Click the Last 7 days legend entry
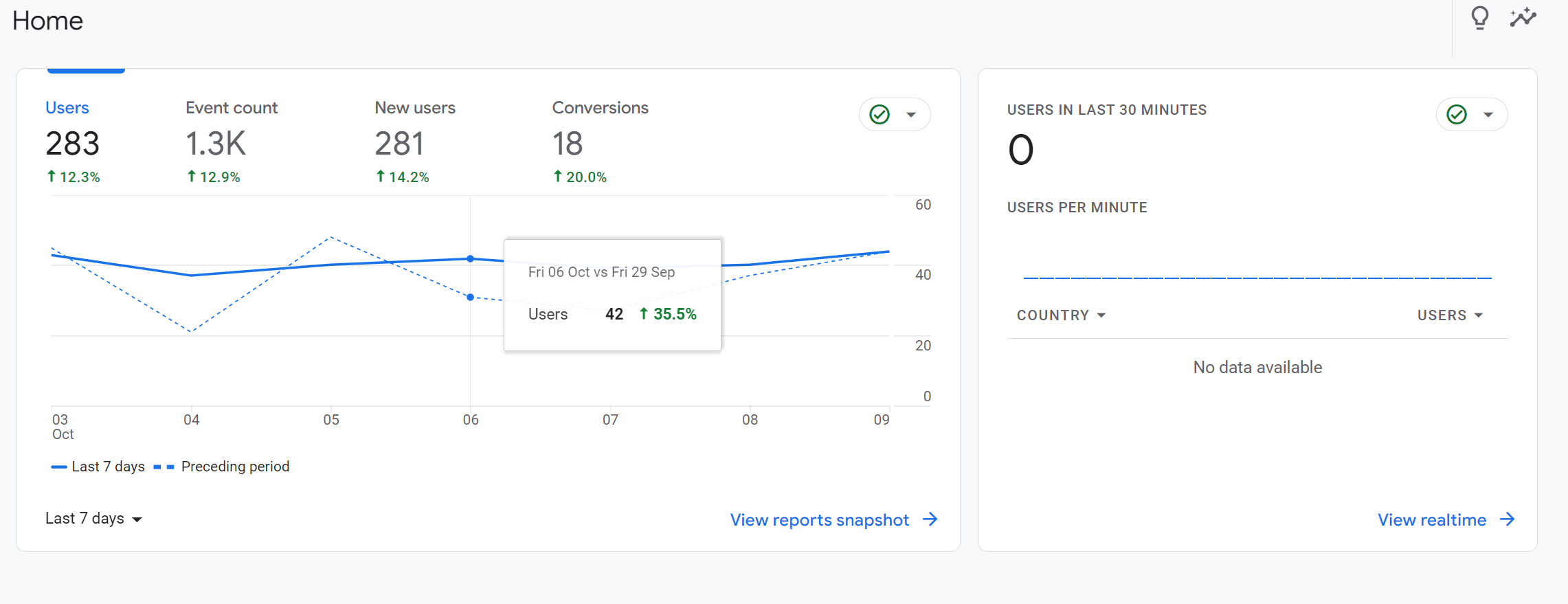 tap(107, 467)
